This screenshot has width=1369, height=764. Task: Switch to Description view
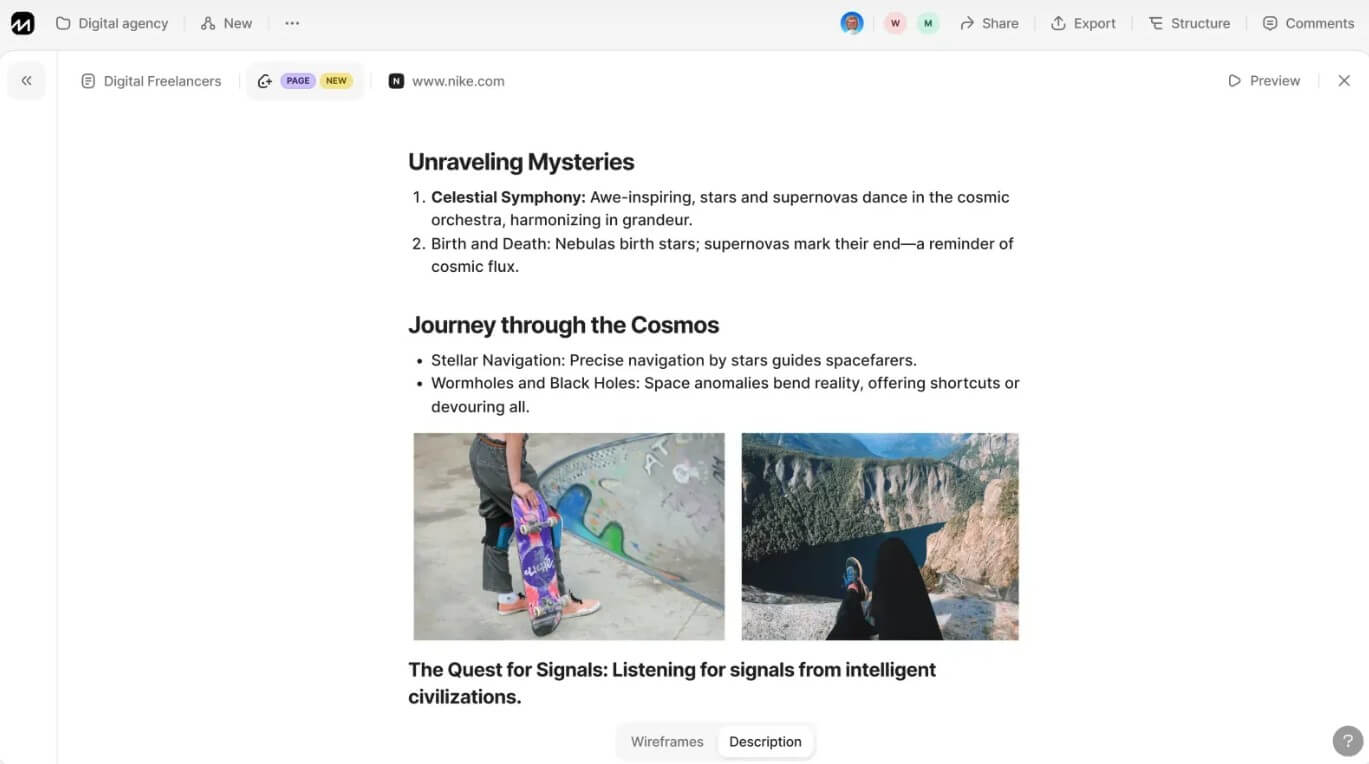point(765,742)
